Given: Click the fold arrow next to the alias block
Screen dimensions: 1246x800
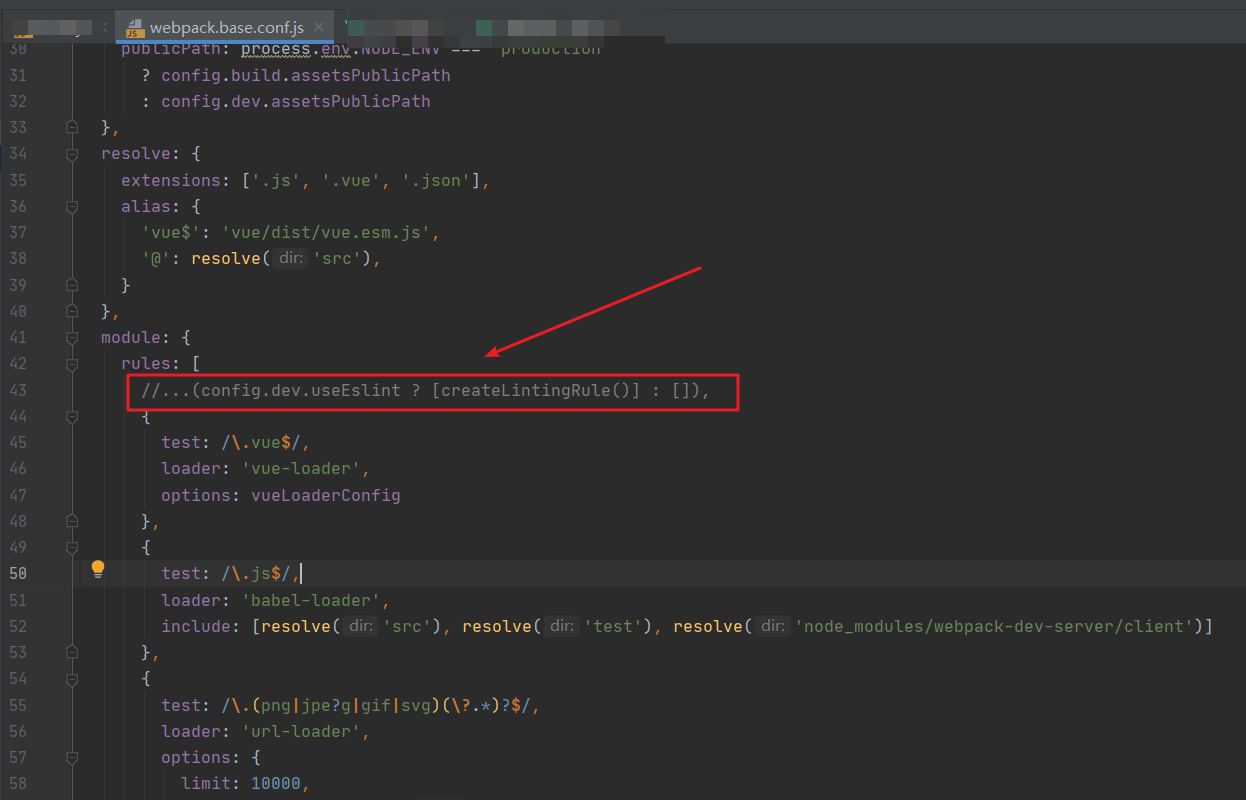Looking at the screenshot, I should 71,207.
